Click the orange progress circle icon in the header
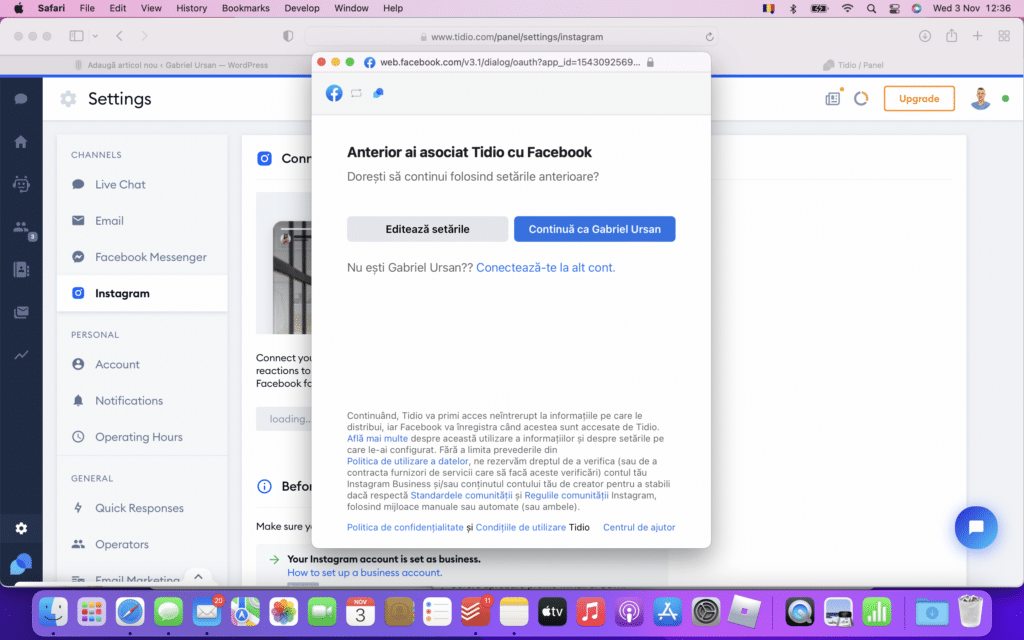The image size is (1024, 640). pos(861,99)
